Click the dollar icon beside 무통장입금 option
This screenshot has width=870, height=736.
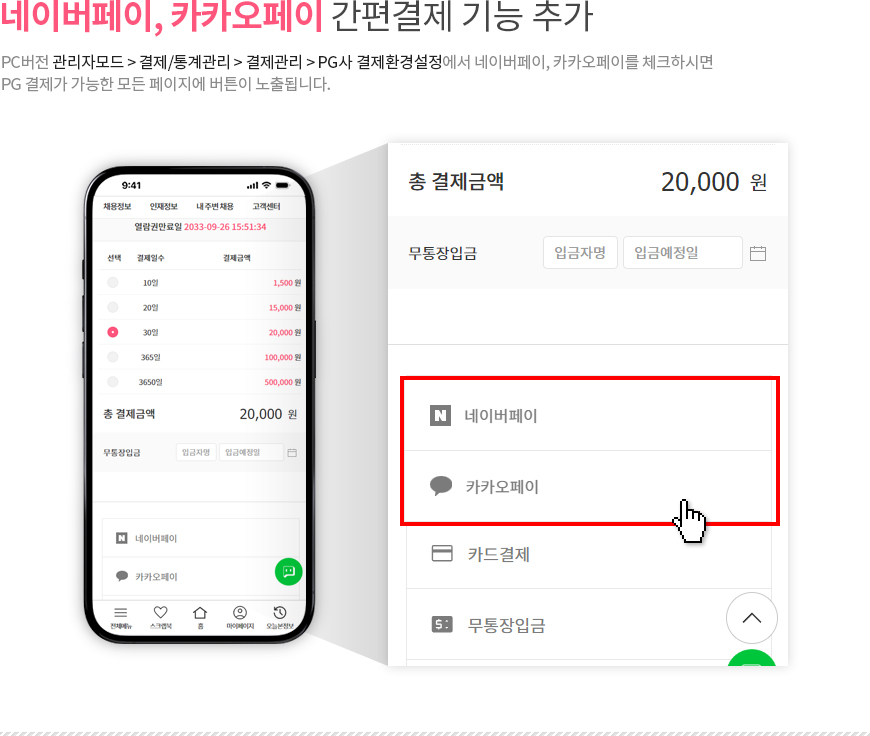point(442,624)
